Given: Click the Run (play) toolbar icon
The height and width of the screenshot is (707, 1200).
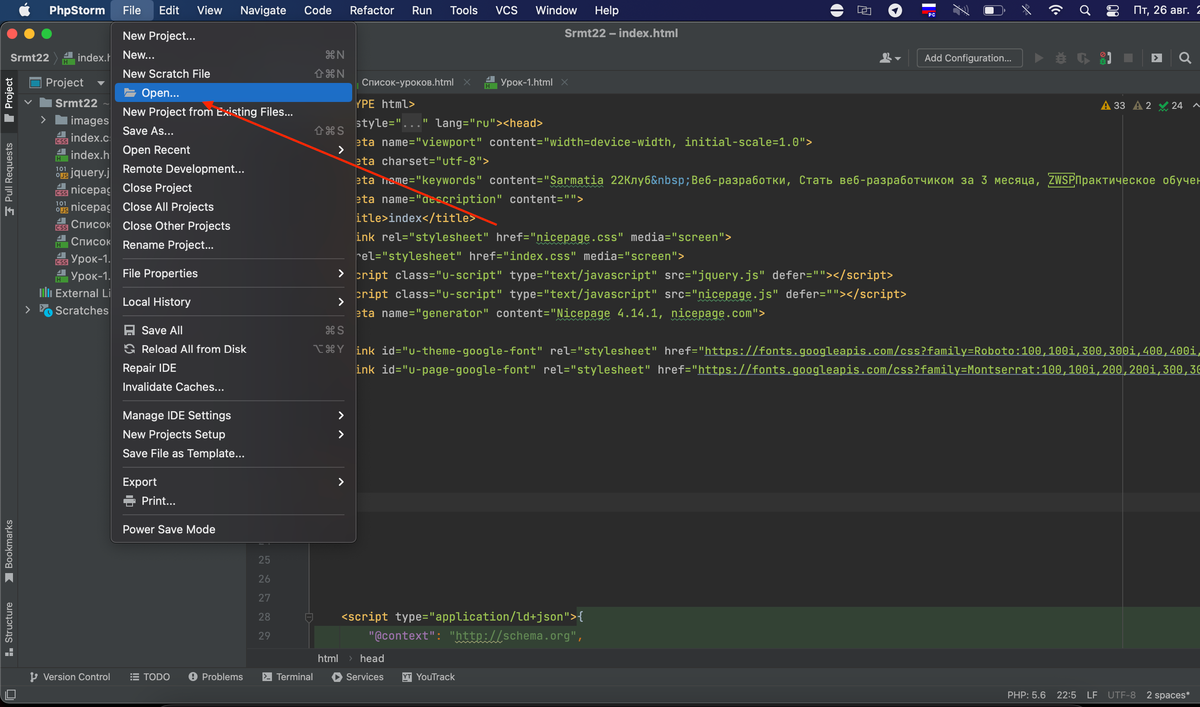Looking at the screenshot, I should point(1038,58).
